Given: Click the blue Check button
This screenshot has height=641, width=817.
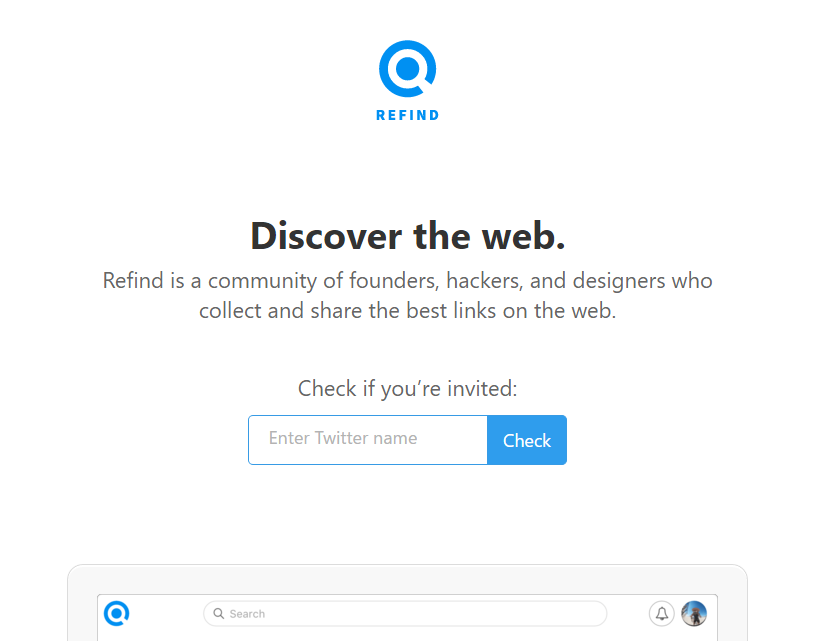Looking at the screenshot, I should click(x=527, y=440).
